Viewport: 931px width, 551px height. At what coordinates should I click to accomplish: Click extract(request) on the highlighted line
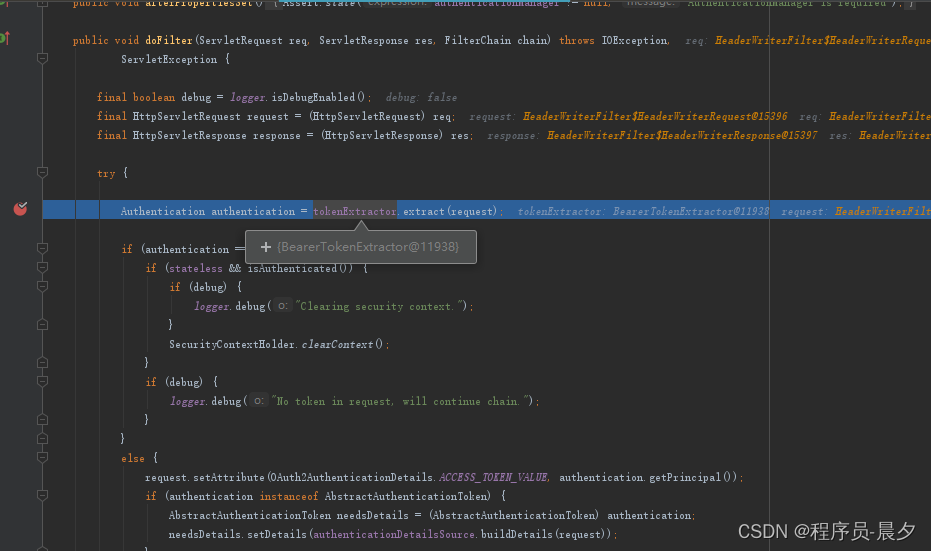click(x=449, y=211)
